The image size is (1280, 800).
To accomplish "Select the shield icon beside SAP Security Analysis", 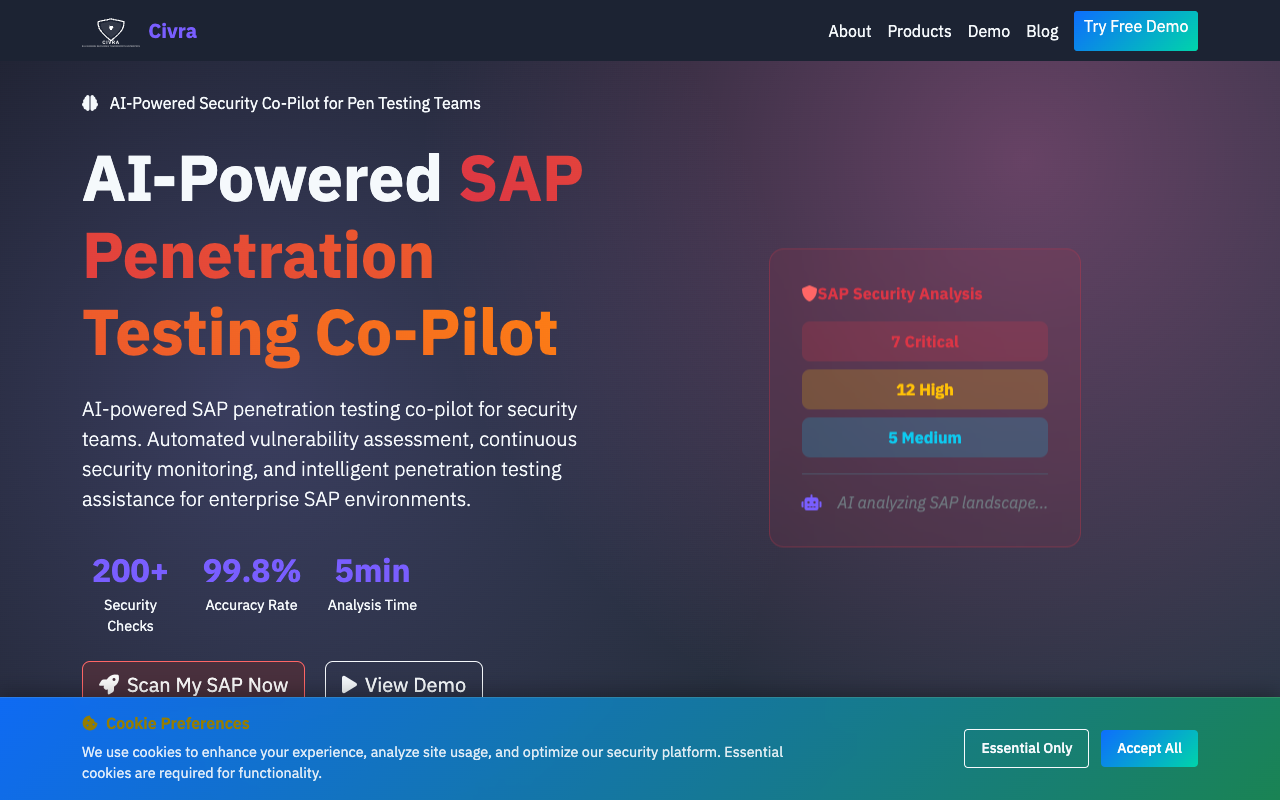I will pyautogui.click(x=810, y=293).
